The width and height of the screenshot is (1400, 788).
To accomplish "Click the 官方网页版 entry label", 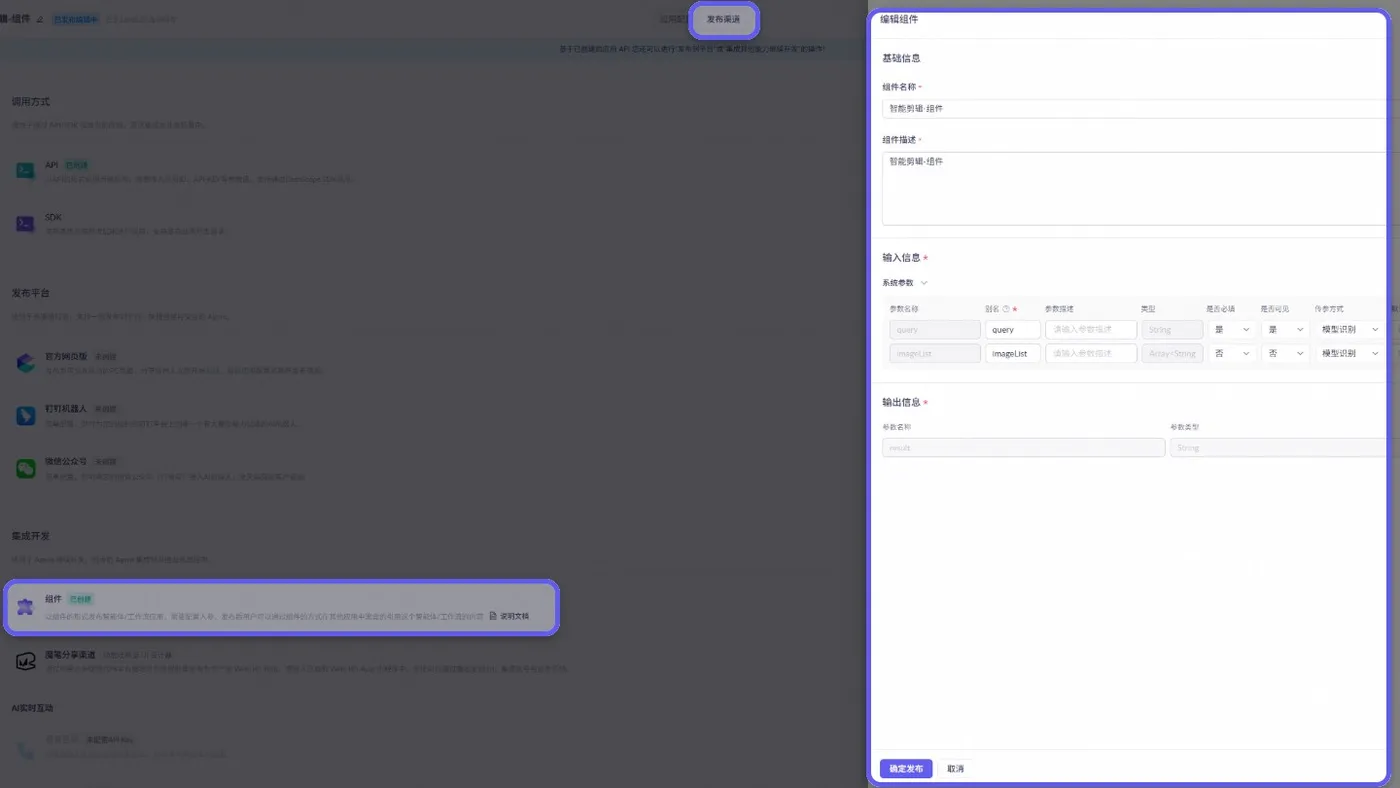I will 67,356.
